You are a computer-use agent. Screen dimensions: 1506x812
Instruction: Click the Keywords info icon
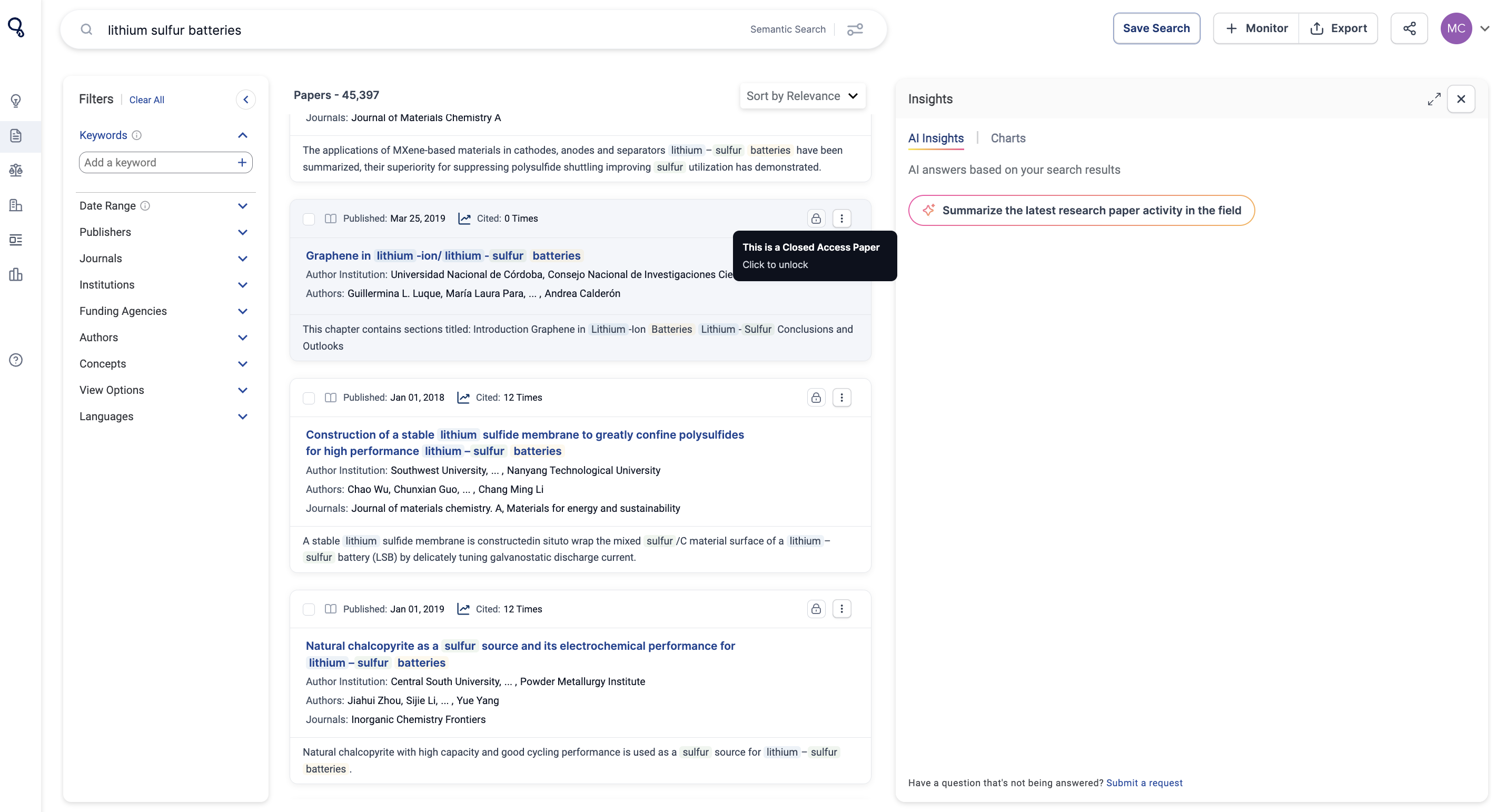(137, 135)
